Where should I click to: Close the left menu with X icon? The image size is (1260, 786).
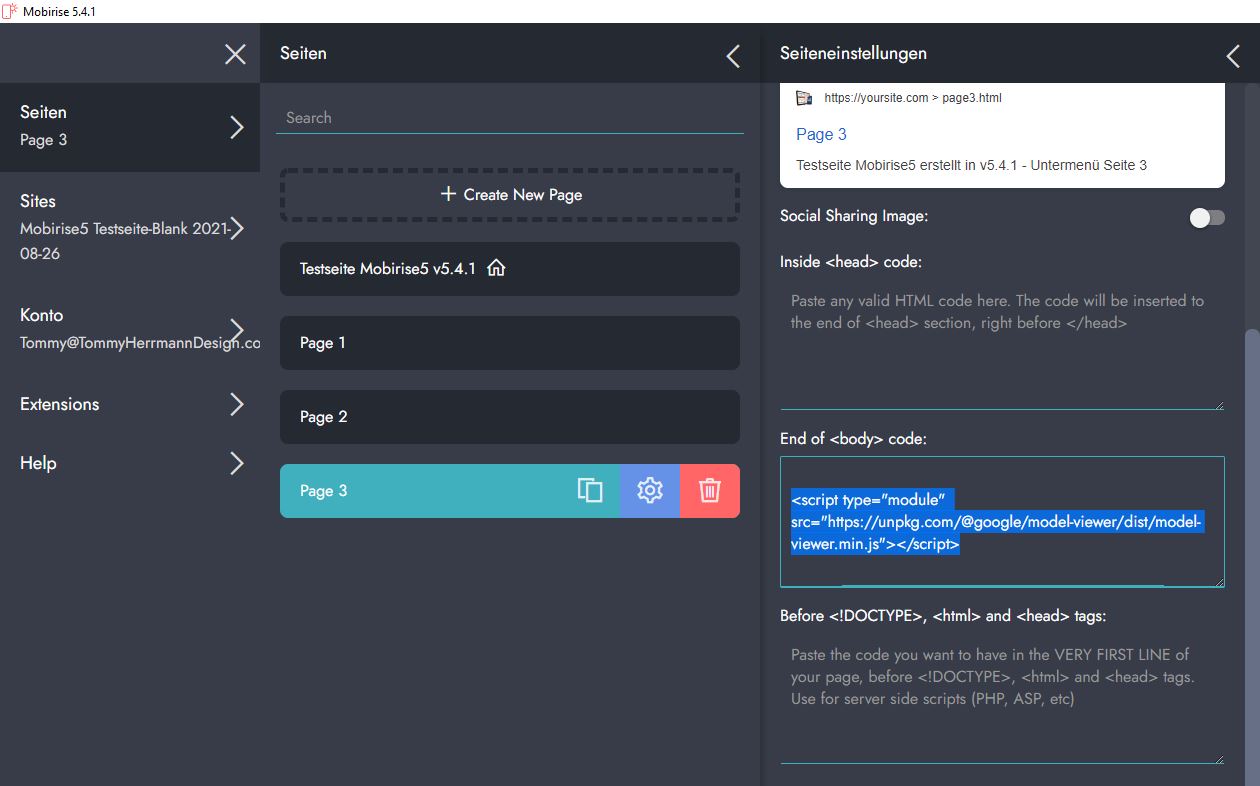click(x=235, y=54)
